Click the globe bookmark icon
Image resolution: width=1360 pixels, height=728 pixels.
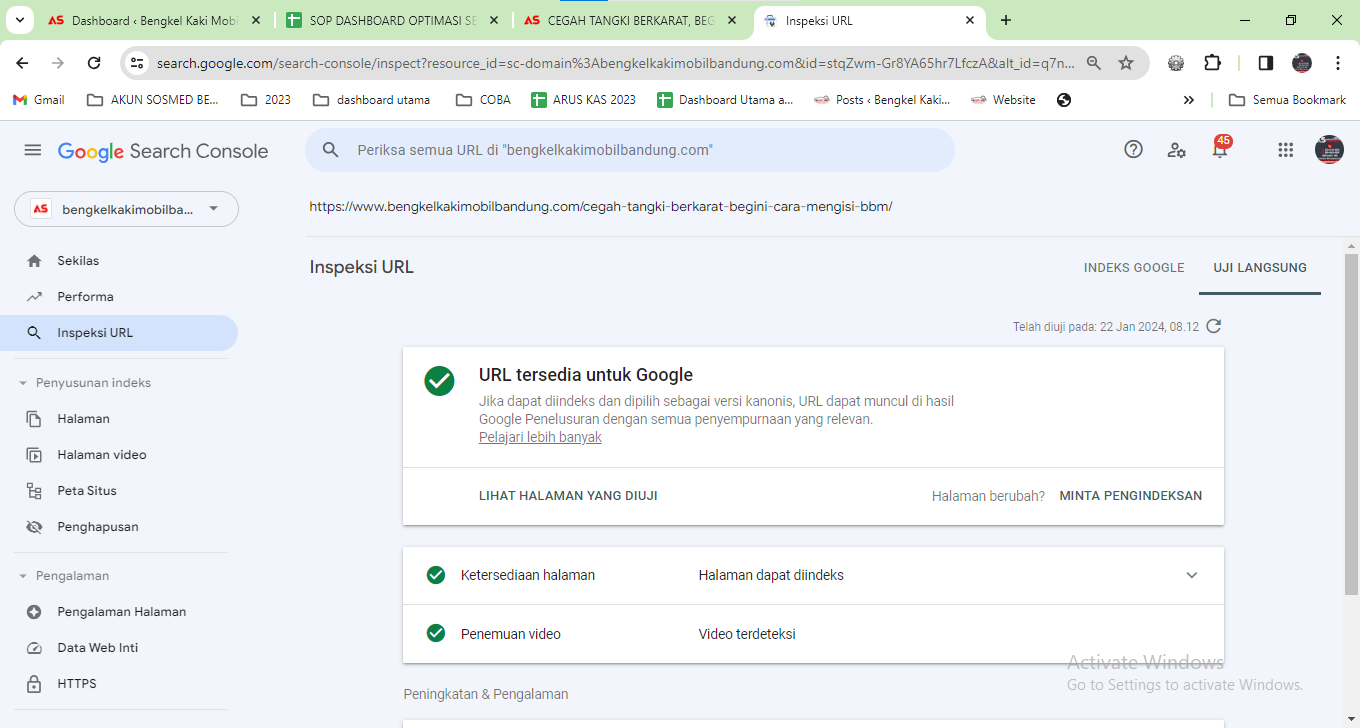1064,100
